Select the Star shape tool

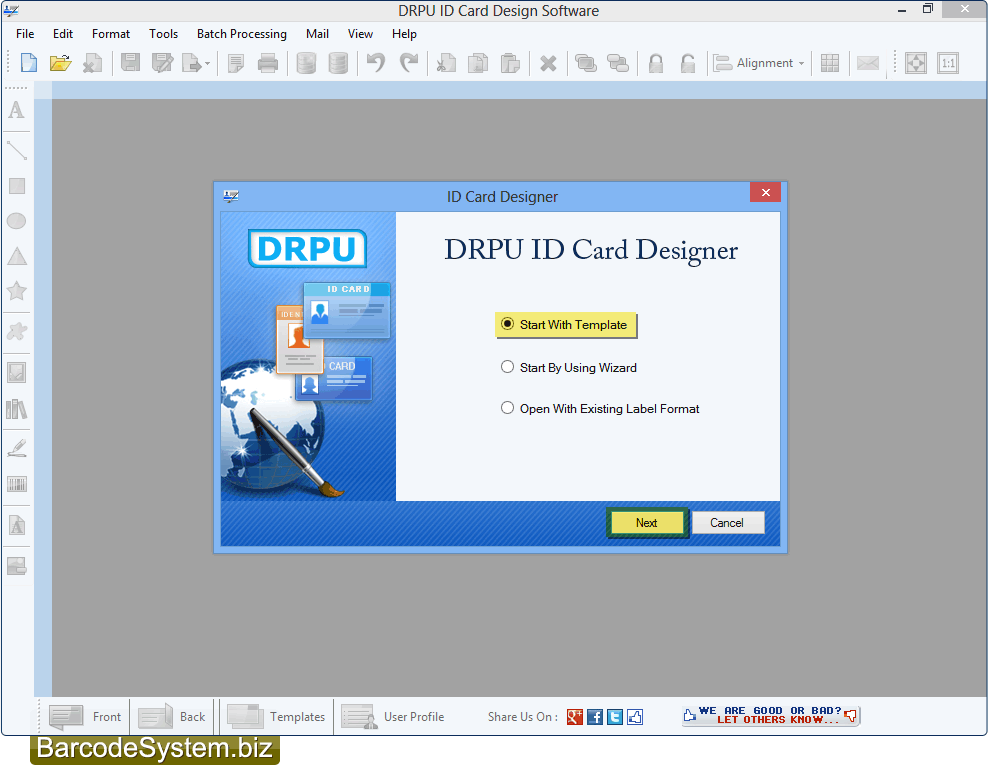coord(16,290)
